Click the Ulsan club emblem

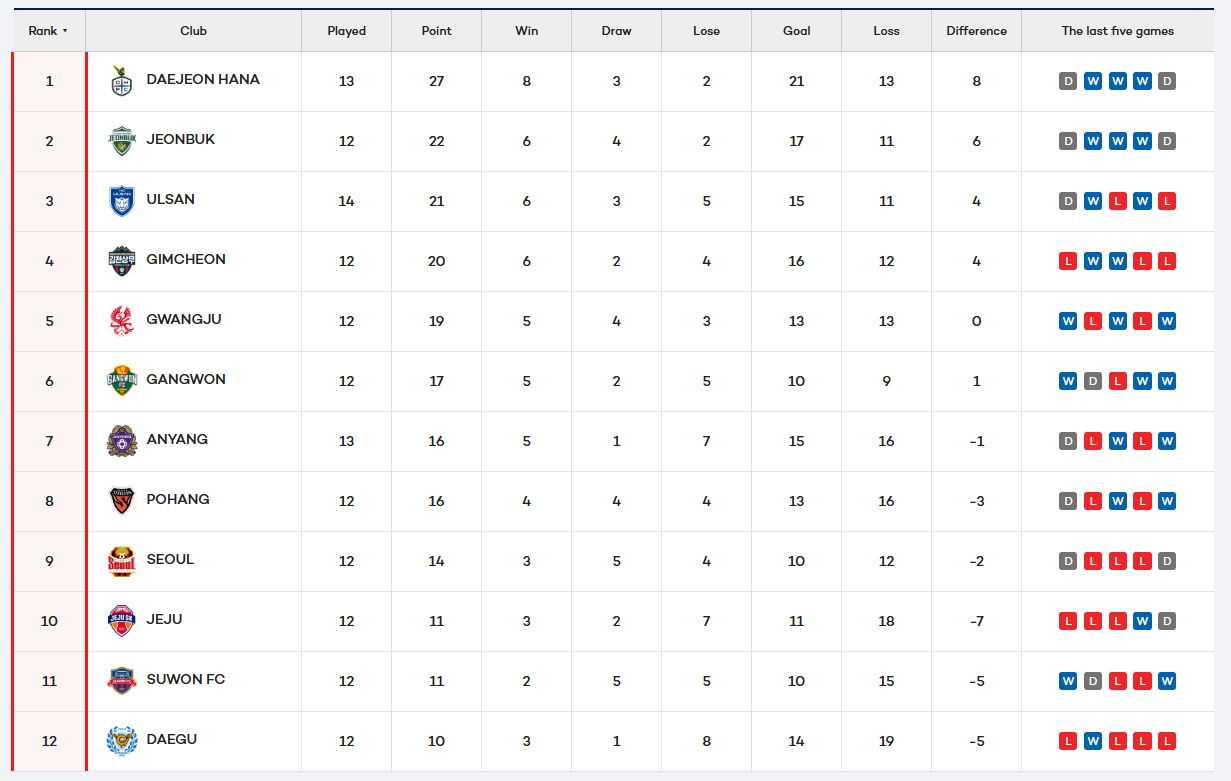tap(121, 201)
